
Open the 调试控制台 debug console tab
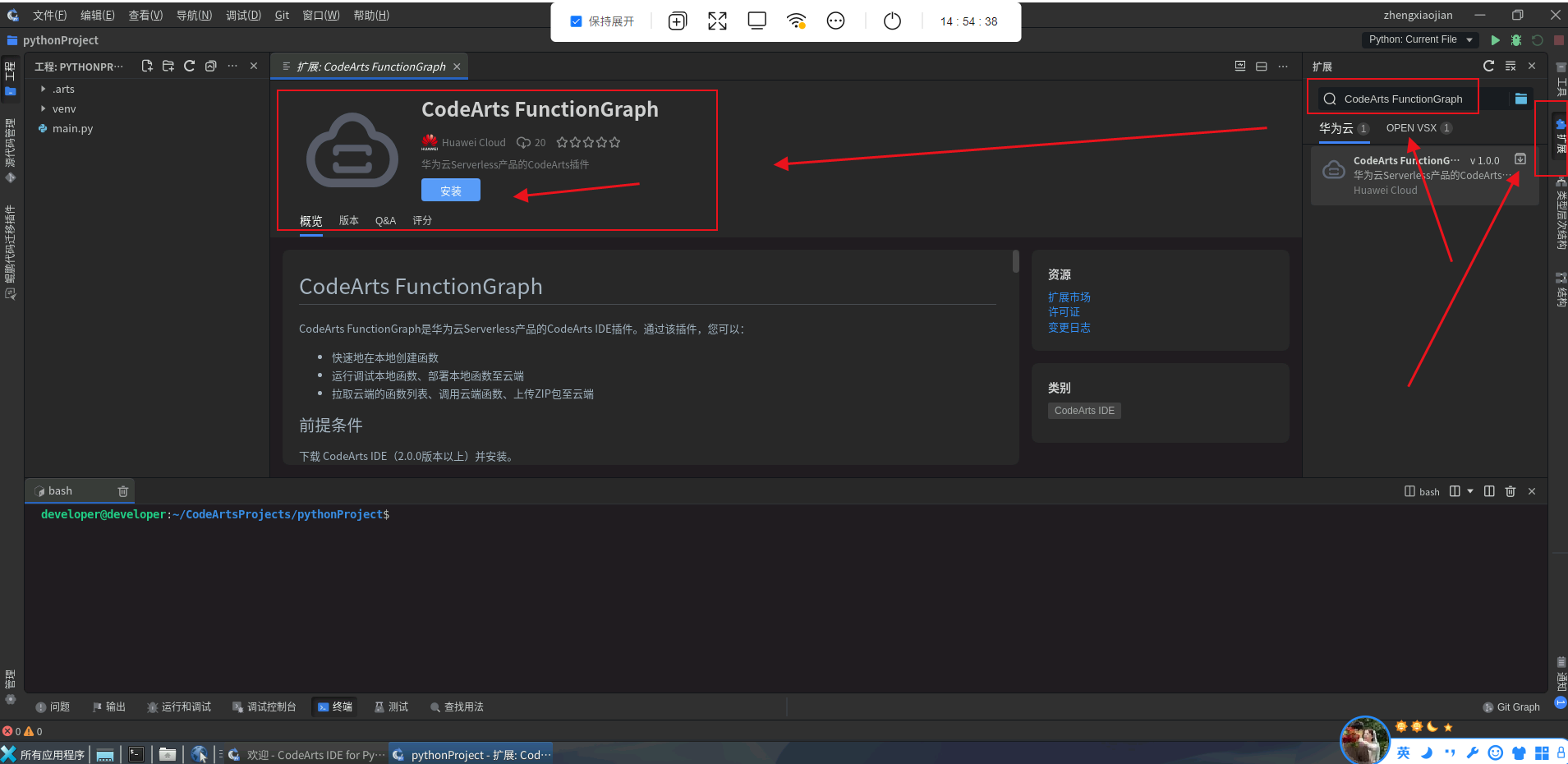[x=264, y=707]
